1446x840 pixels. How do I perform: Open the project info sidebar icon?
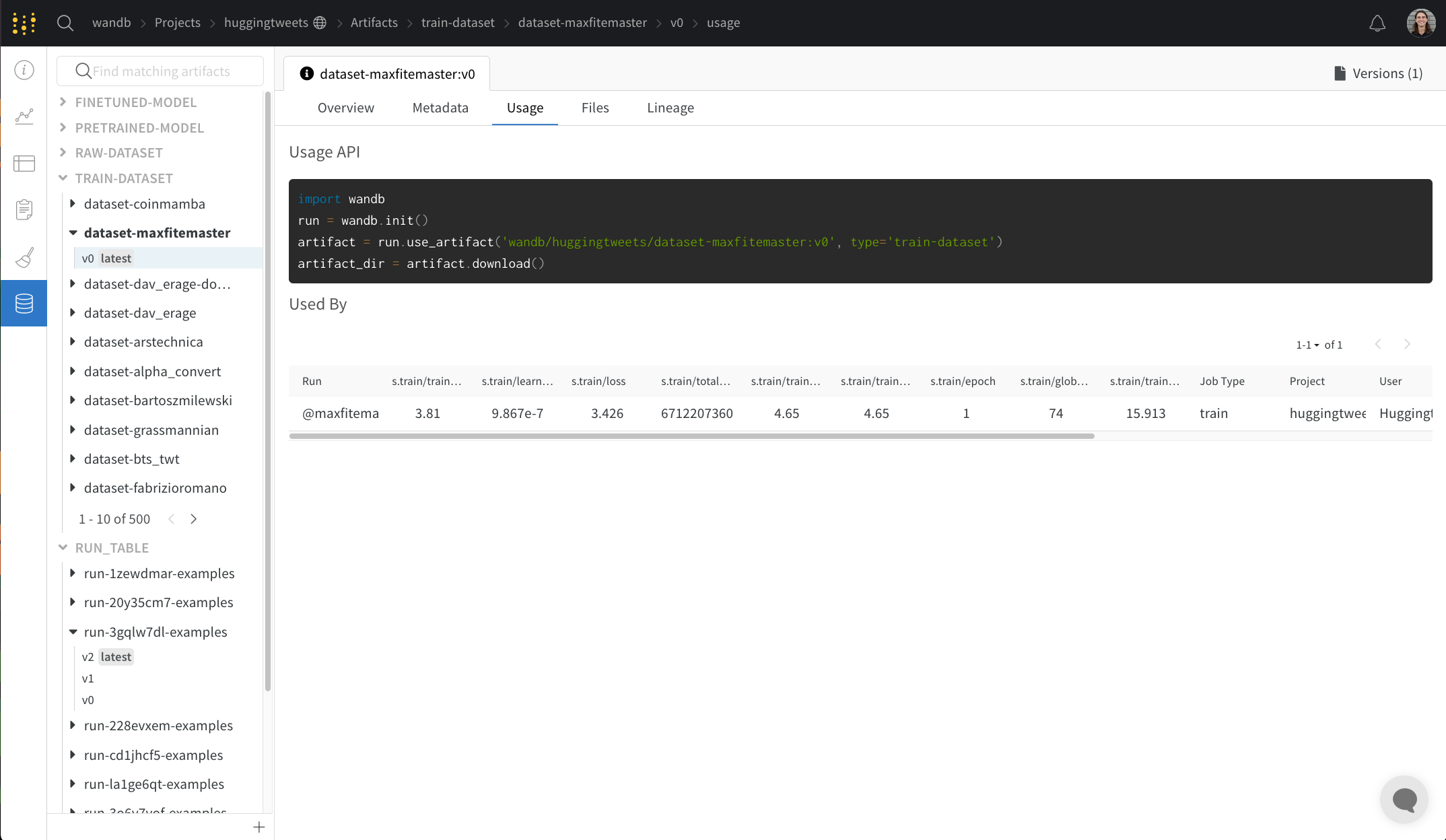pos(24,70)
